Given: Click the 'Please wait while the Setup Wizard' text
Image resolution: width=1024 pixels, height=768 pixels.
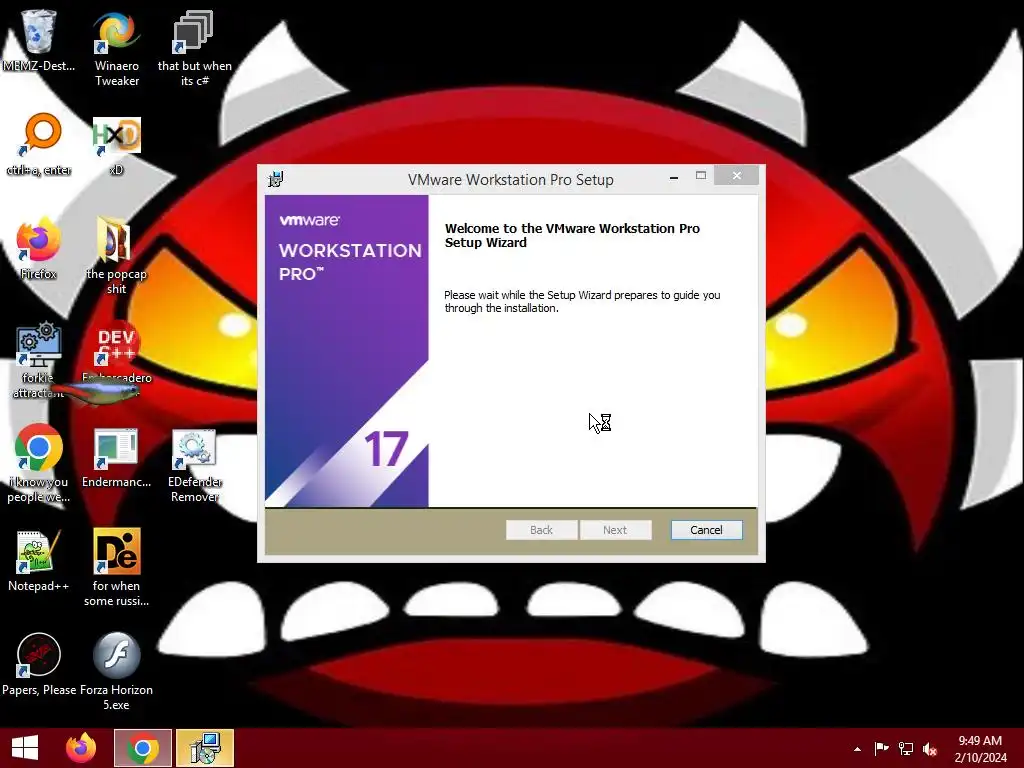Looking at the screenshot, I should click(x=582, y=302).
